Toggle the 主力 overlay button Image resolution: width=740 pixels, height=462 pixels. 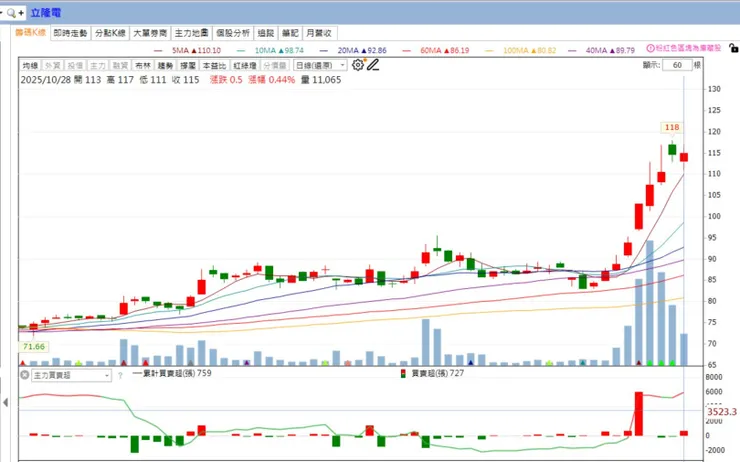(x=98, y=65)
